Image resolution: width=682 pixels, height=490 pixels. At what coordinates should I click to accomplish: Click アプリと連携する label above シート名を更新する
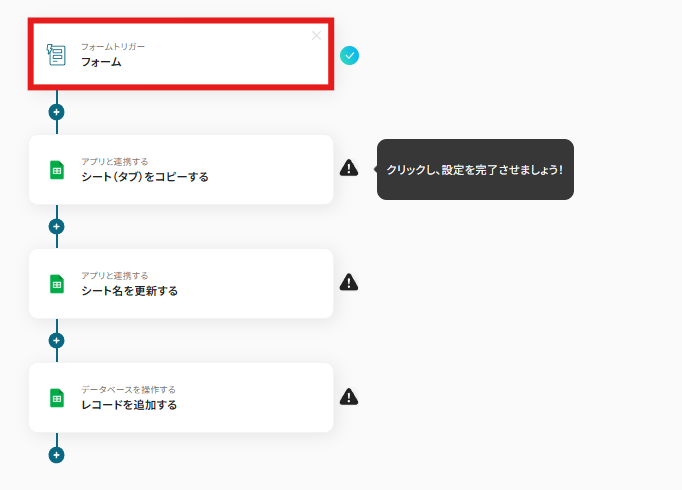coord(115,276)
